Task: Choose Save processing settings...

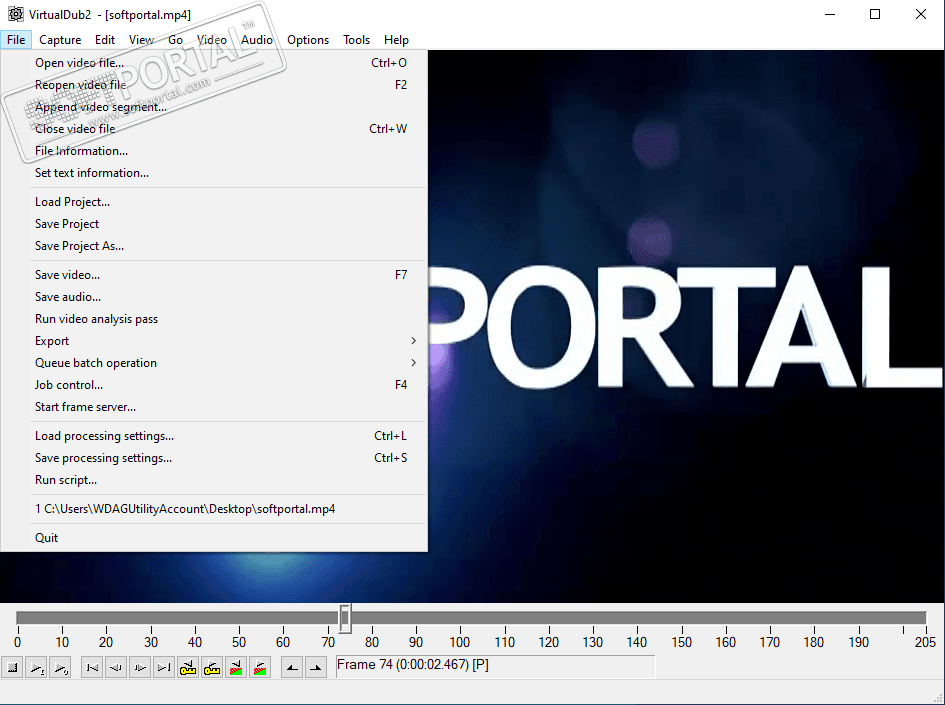Action: pos(214,458)
